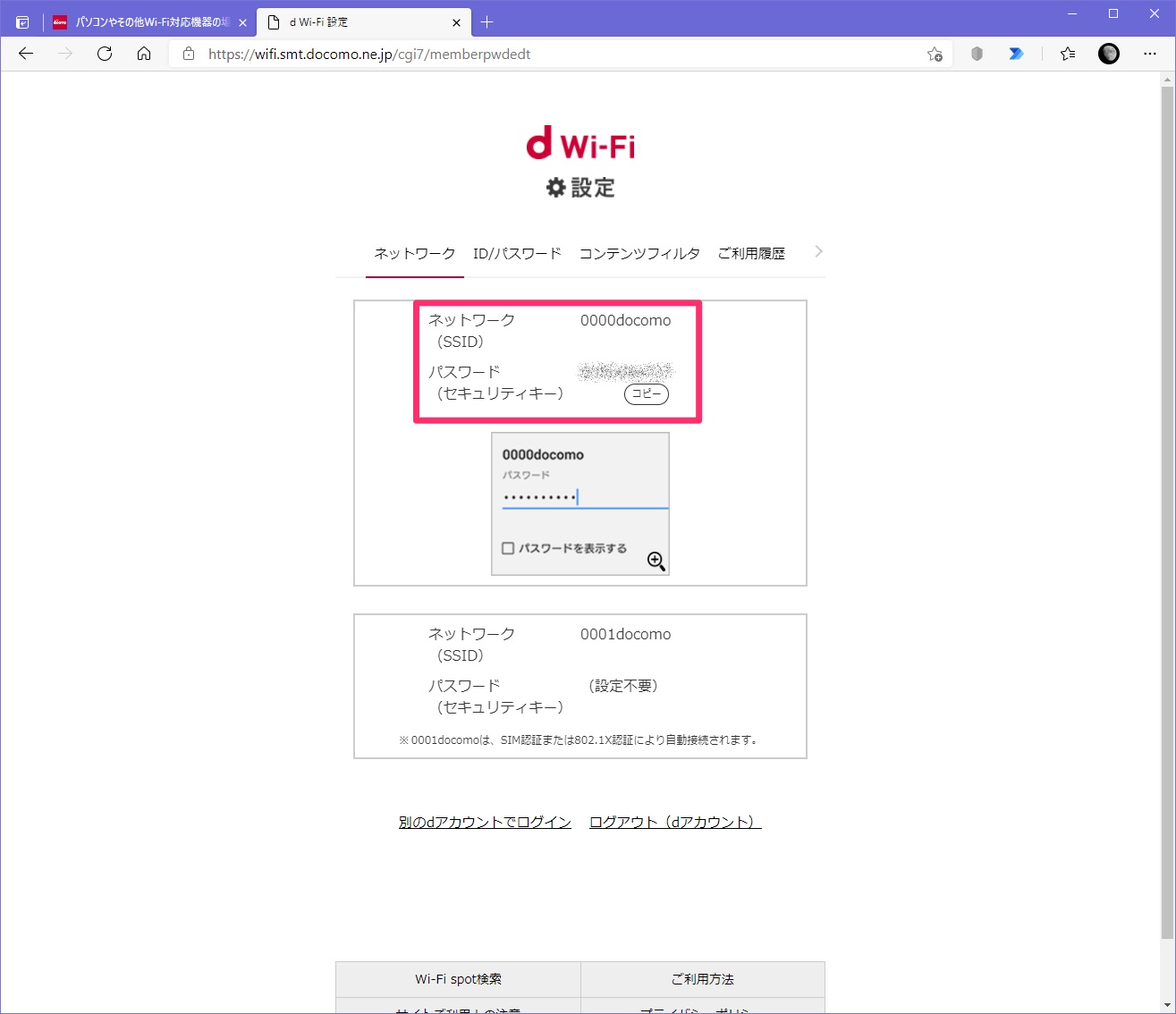The width and height of the screenshot is (1176, 1014).
Task: Select the ネットワーク tab
Action: point(415,254)
